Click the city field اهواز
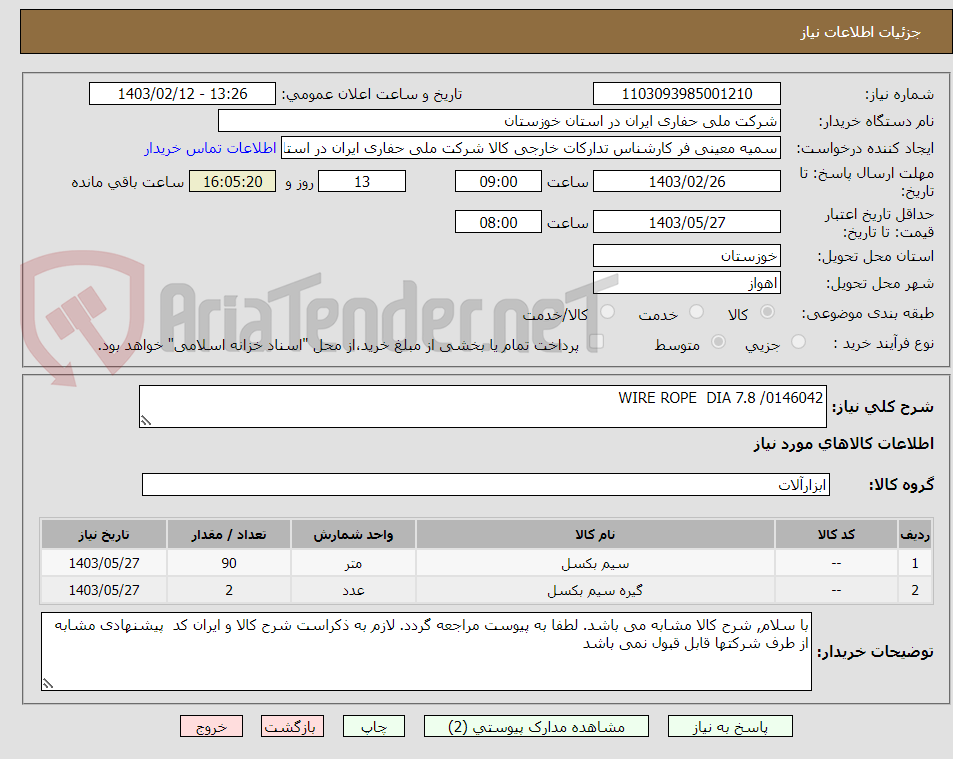Screen dimensions: 953x759 pos(687,283)
